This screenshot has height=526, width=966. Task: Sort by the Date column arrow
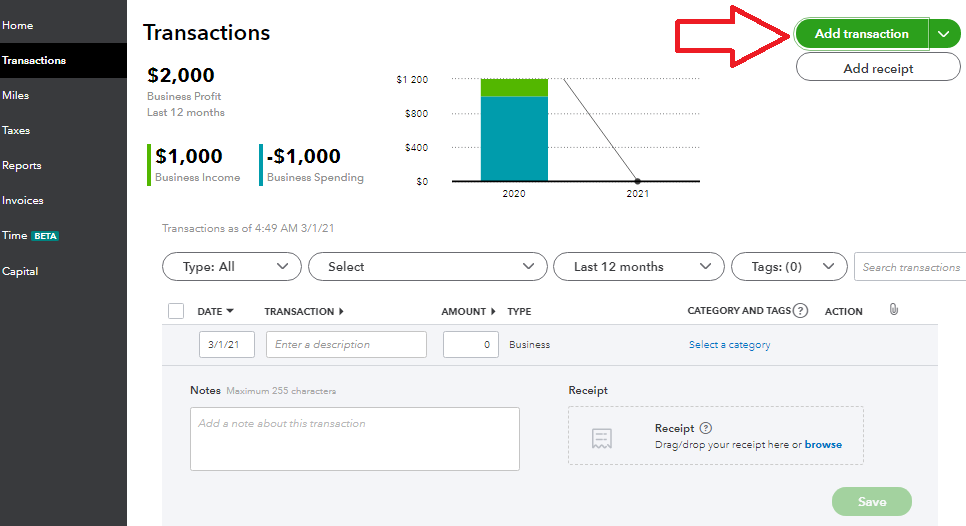[x=230, y=311]
